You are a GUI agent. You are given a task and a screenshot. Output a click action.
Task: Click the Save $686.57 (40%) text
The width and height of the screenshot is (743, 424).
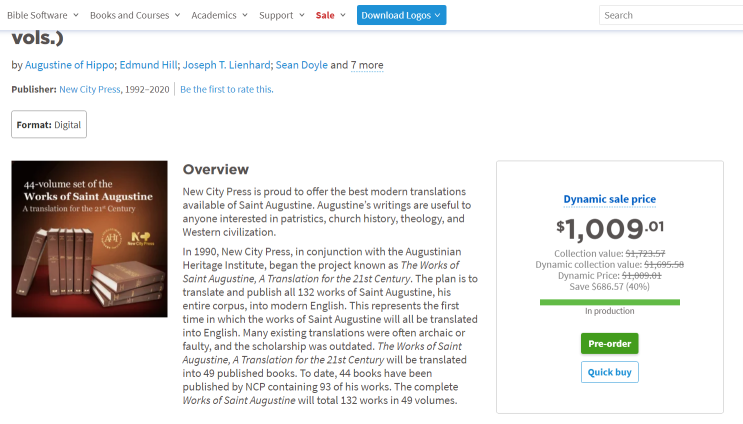pyautogui.click(x=609, y=287)
